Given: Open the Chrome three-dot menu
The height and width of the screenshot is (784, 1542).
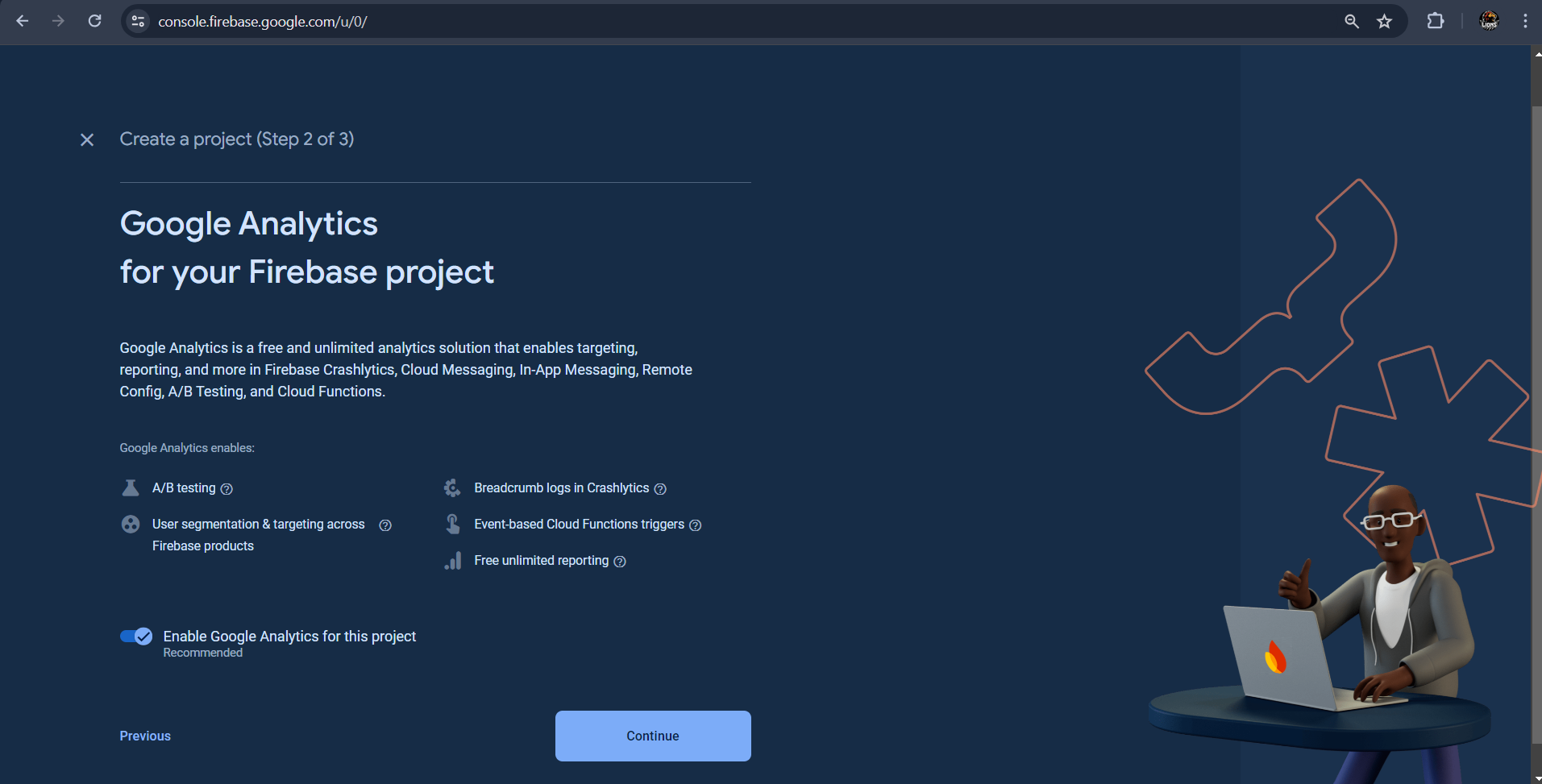Looking at the screenshot, I should 1524,22.
